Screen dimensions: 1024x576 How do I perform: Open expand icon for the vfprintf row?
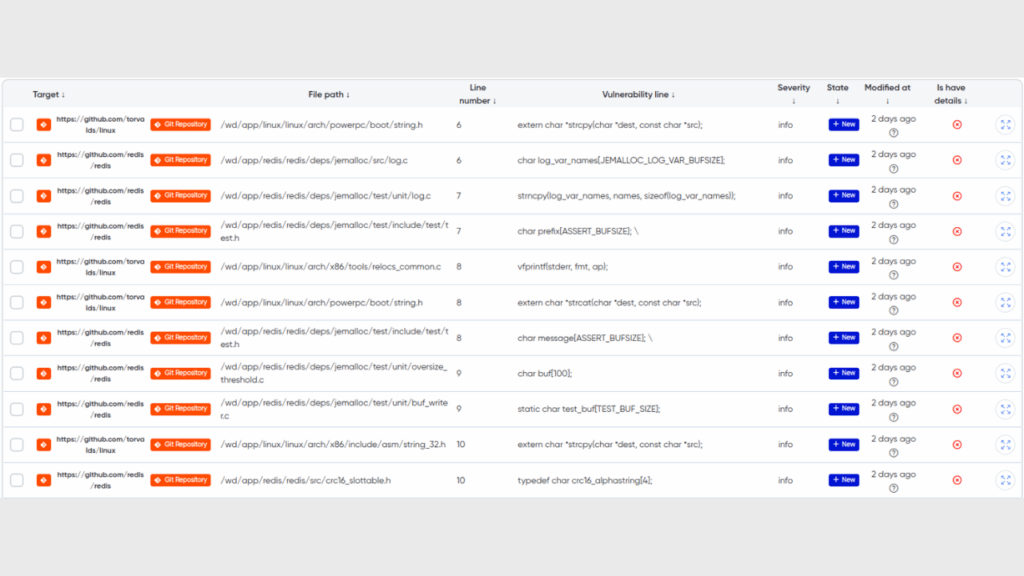pos(1005,267)
